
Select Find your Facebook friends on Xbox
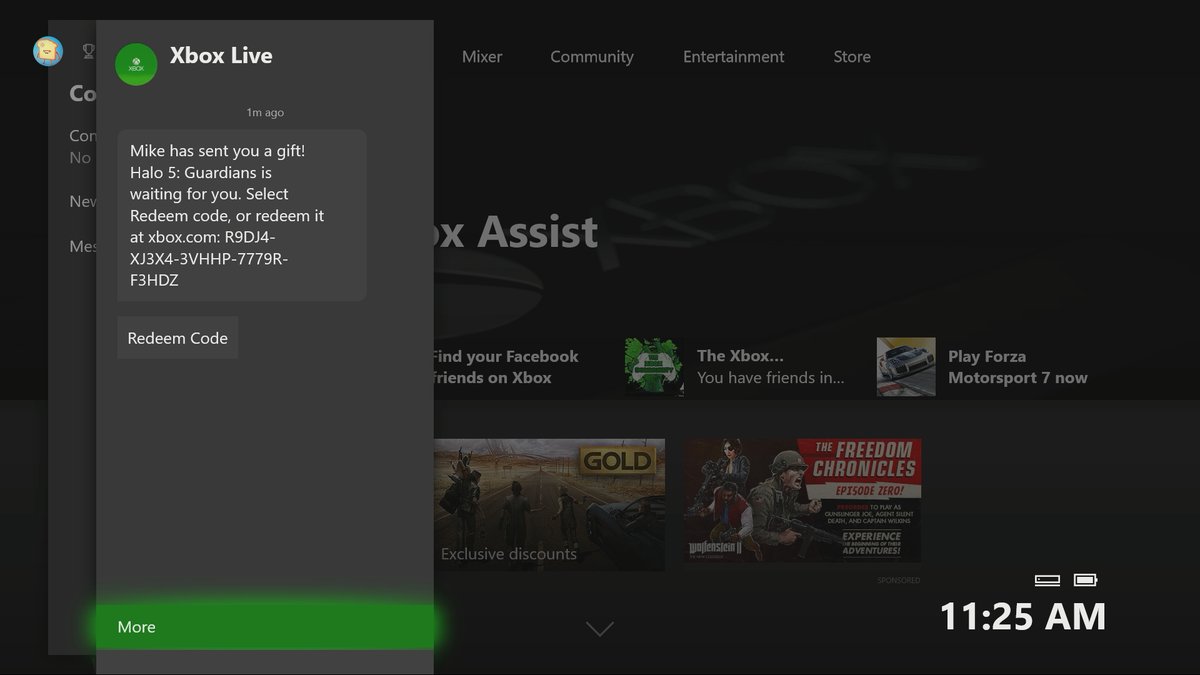tap(505, 367)
